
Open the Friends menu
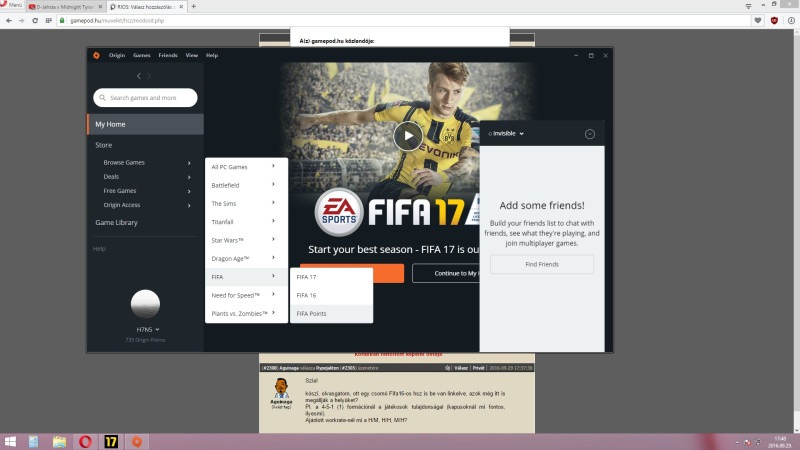coord(168,55)
